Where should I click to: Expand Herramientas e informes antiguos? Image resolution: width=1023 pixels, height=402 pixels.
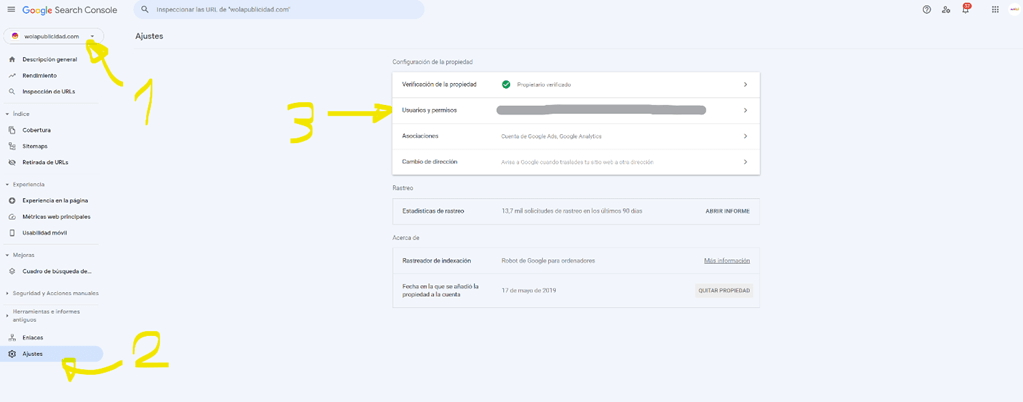click(x=7, y=316)
